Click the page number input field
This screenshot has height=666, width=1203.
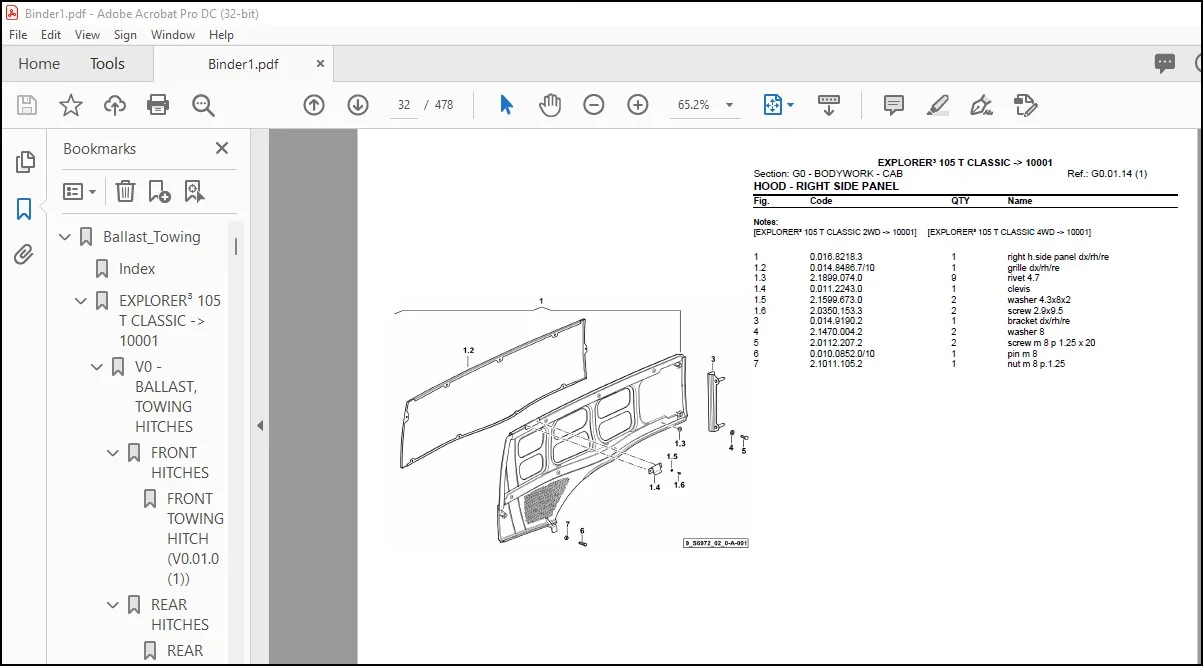pos(404,105)
